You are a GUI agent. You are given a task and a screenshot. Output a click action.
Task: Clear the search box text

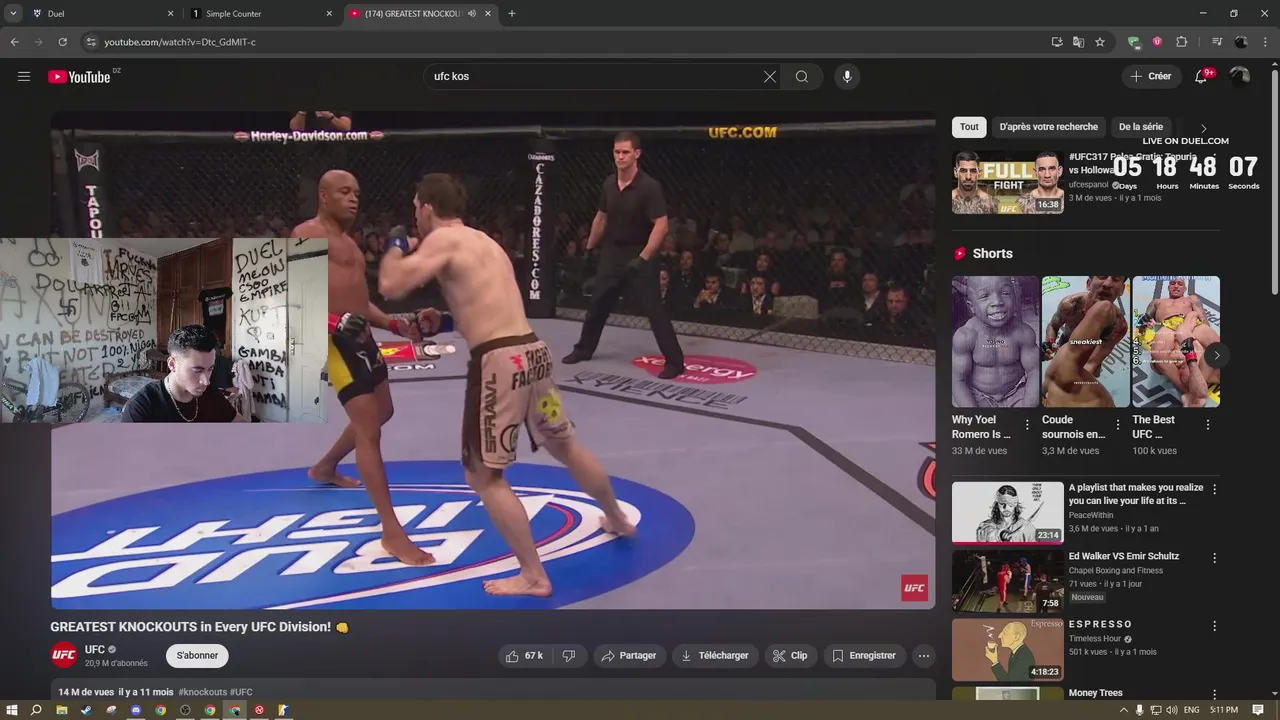click(x=770, y=76)
